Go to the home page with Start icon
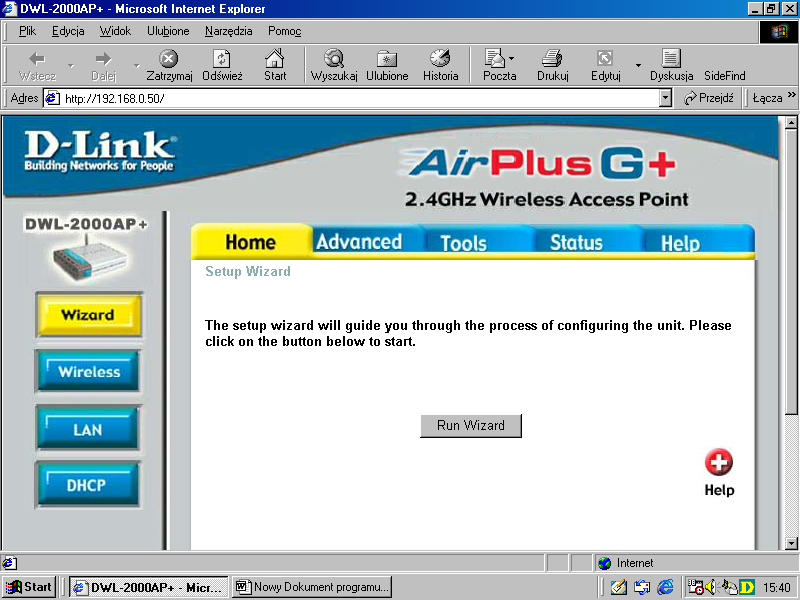Viewport: 800px width, 600px height. point(275,59)
